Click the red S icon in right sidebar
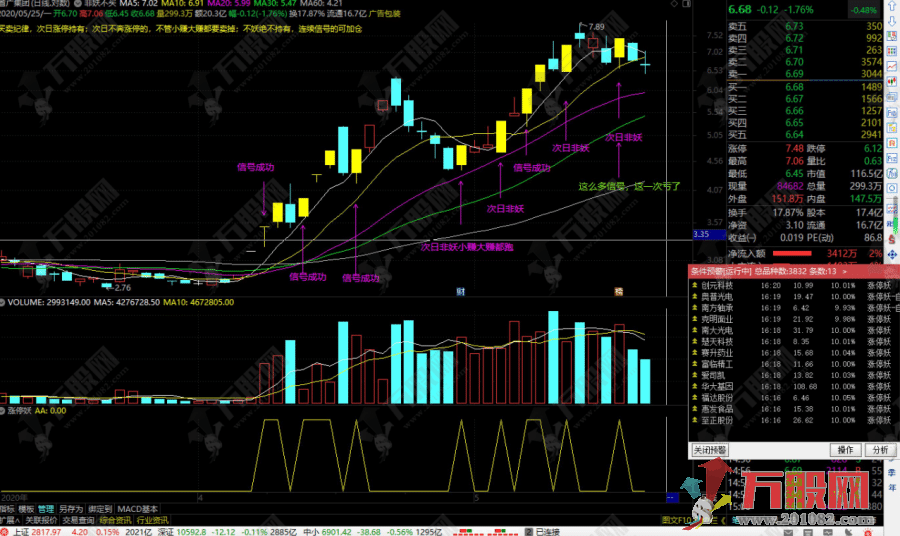 (892, 239)
